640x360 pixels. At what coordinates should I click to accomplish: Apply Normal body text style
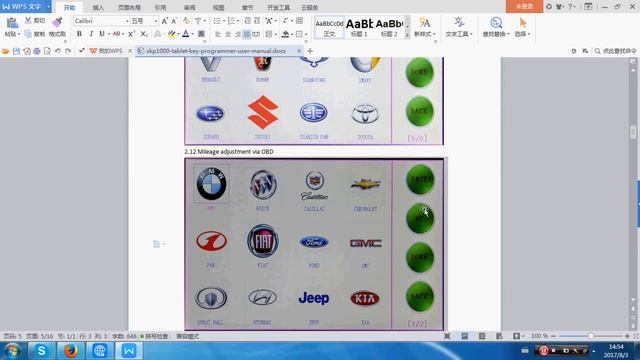pyautogui.click(x=329, y=28)
